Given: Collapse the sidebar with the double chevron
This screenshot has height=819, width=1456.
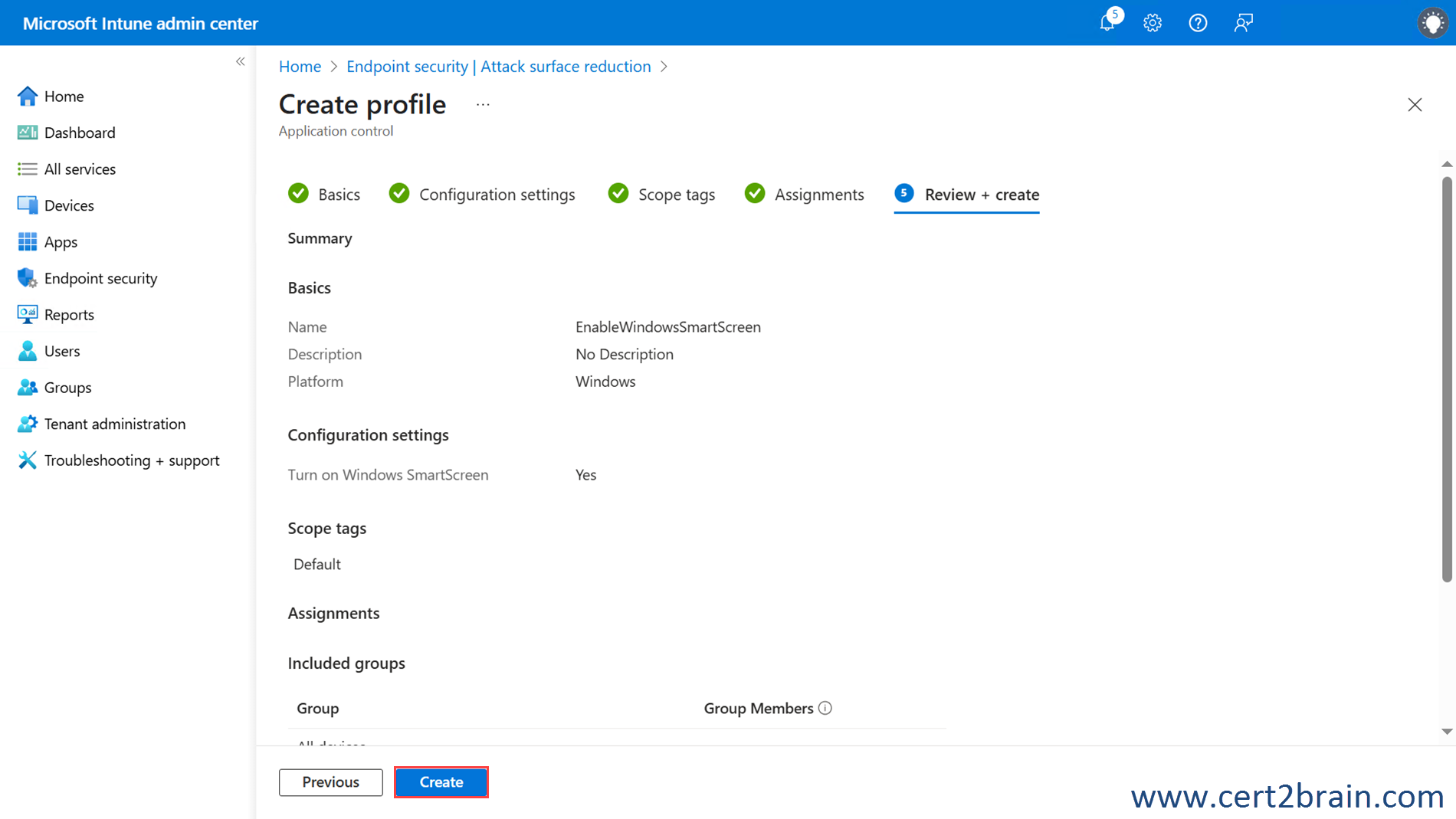Looking at the screenshot, I should pyautogui.click(x=240, y=61).
